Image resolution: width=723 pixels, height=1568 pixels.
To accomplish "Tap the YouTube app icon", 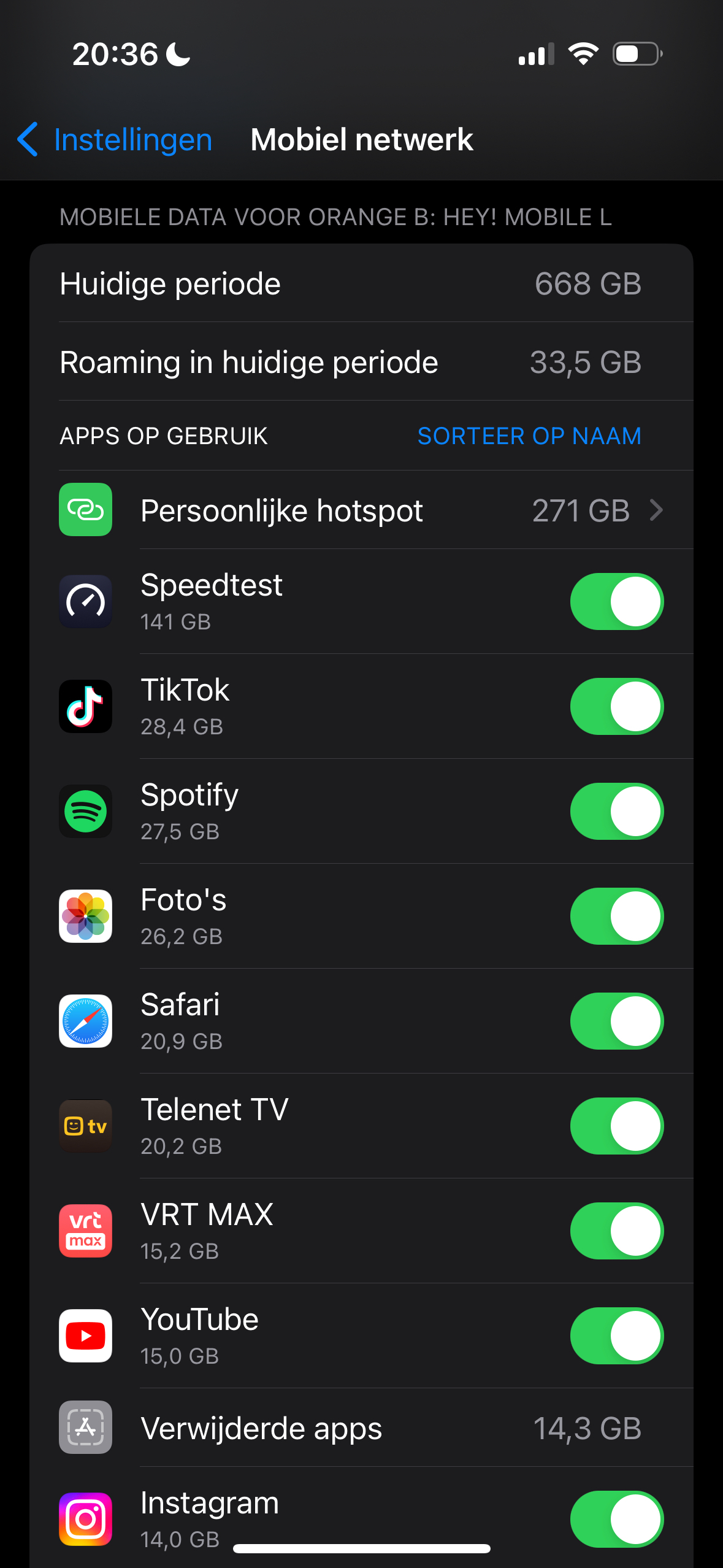I will (x=85, y=1336).
